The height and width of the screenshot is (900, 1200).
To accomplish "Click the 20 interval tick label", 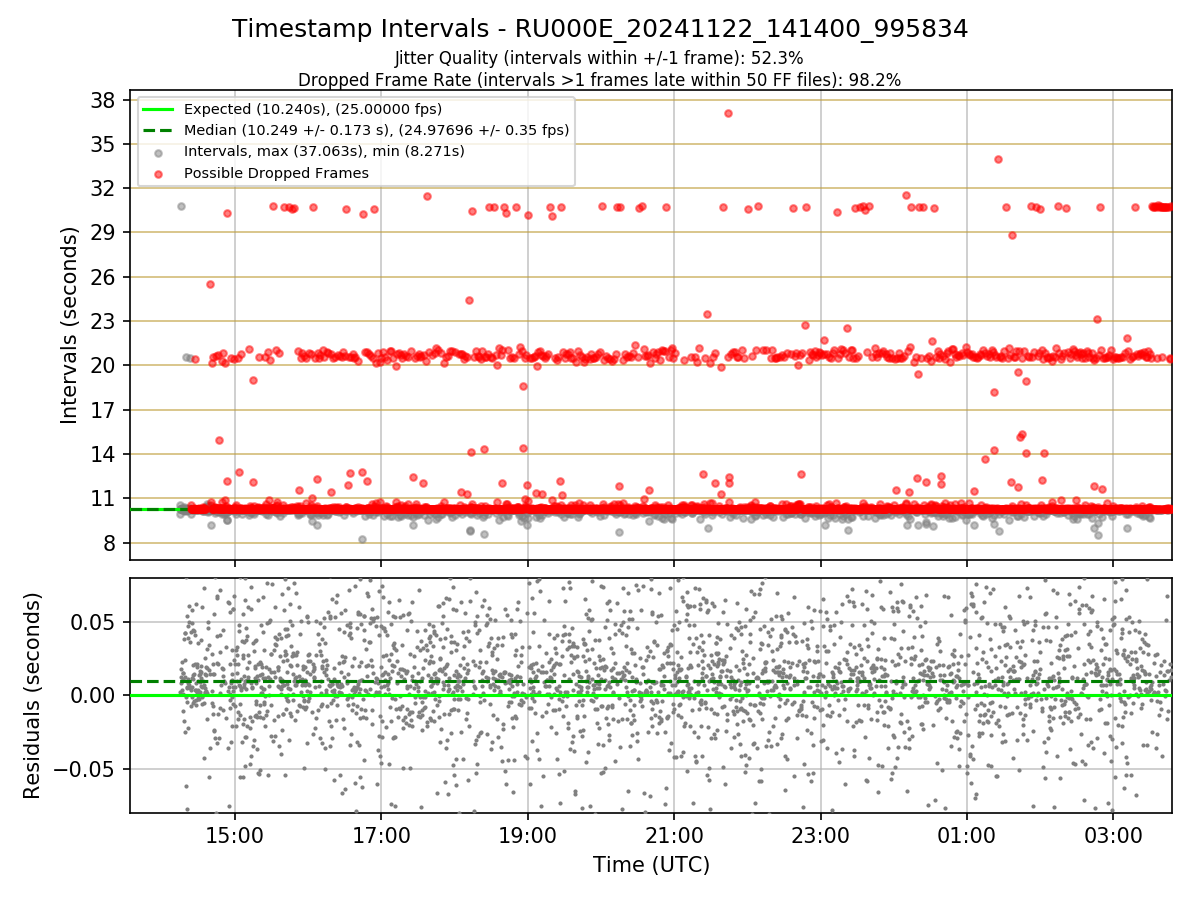I will 105,365.
